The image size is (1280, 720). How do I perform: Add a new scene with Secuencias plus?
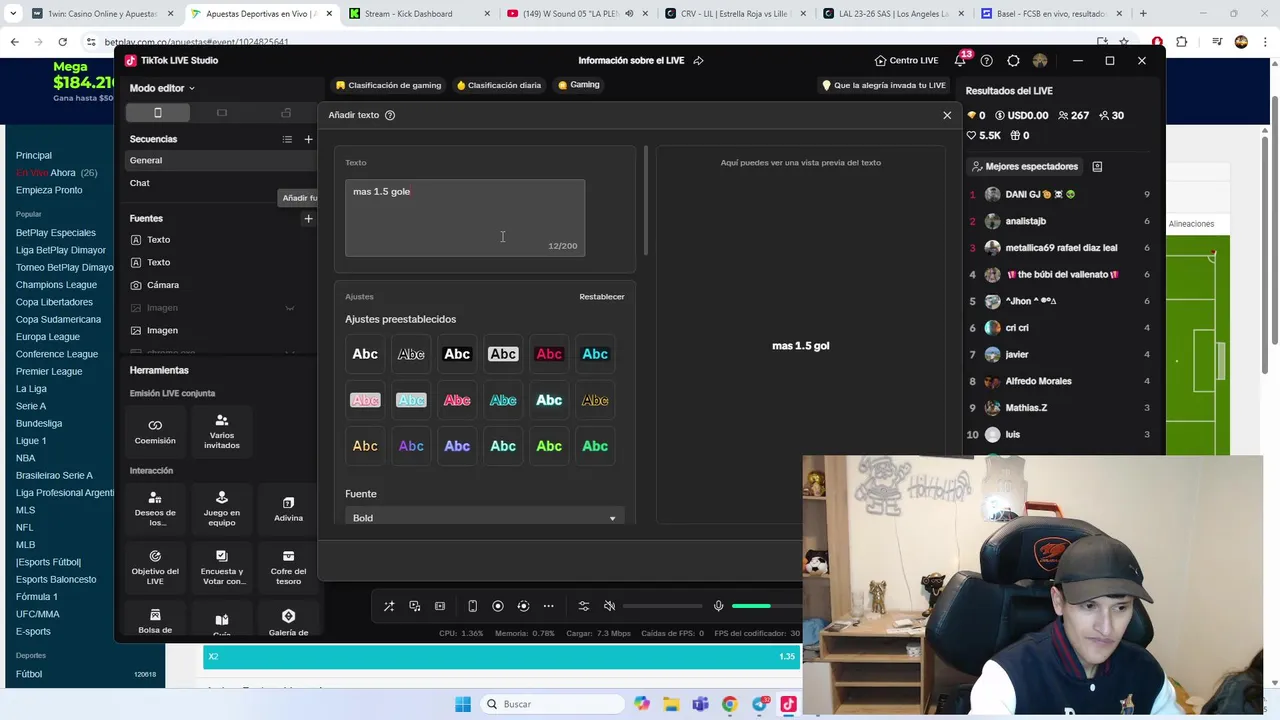point(308,139)
